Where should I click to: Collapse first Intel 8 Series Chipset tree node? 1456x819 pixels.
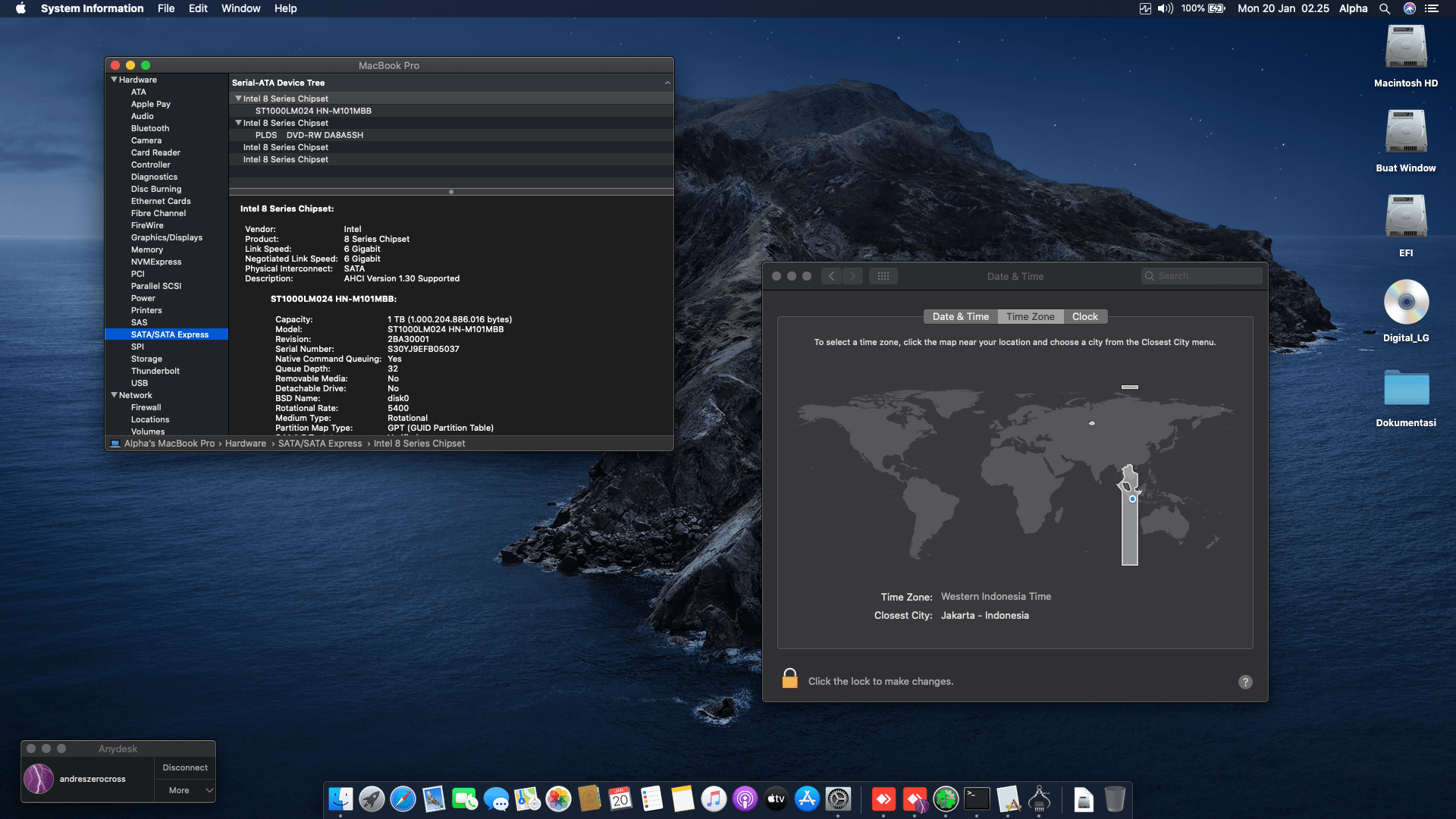tap(238, 99)
